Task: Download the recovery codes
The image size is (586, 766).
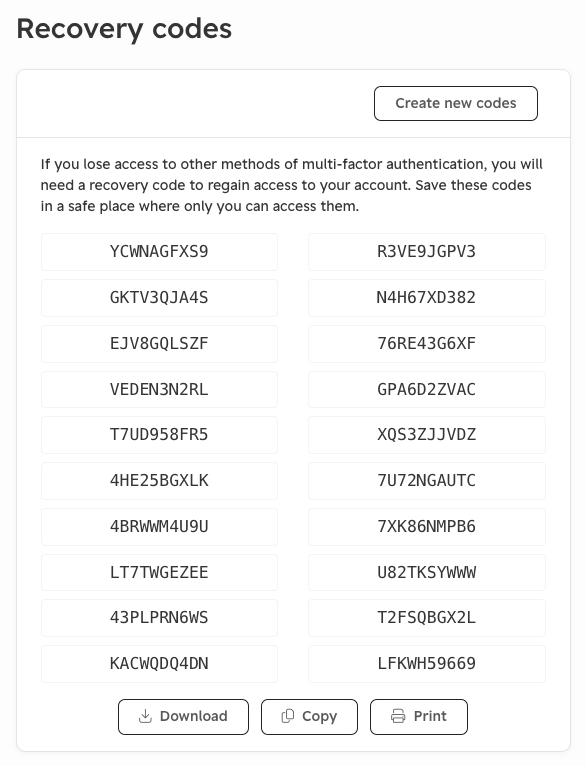Action: [x=183, y=717]
